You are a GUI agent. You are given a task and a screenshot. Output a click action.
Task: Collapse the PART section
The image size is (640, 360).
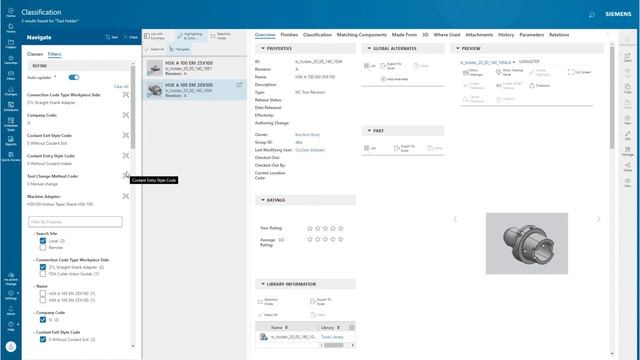[x=369, y=131]
